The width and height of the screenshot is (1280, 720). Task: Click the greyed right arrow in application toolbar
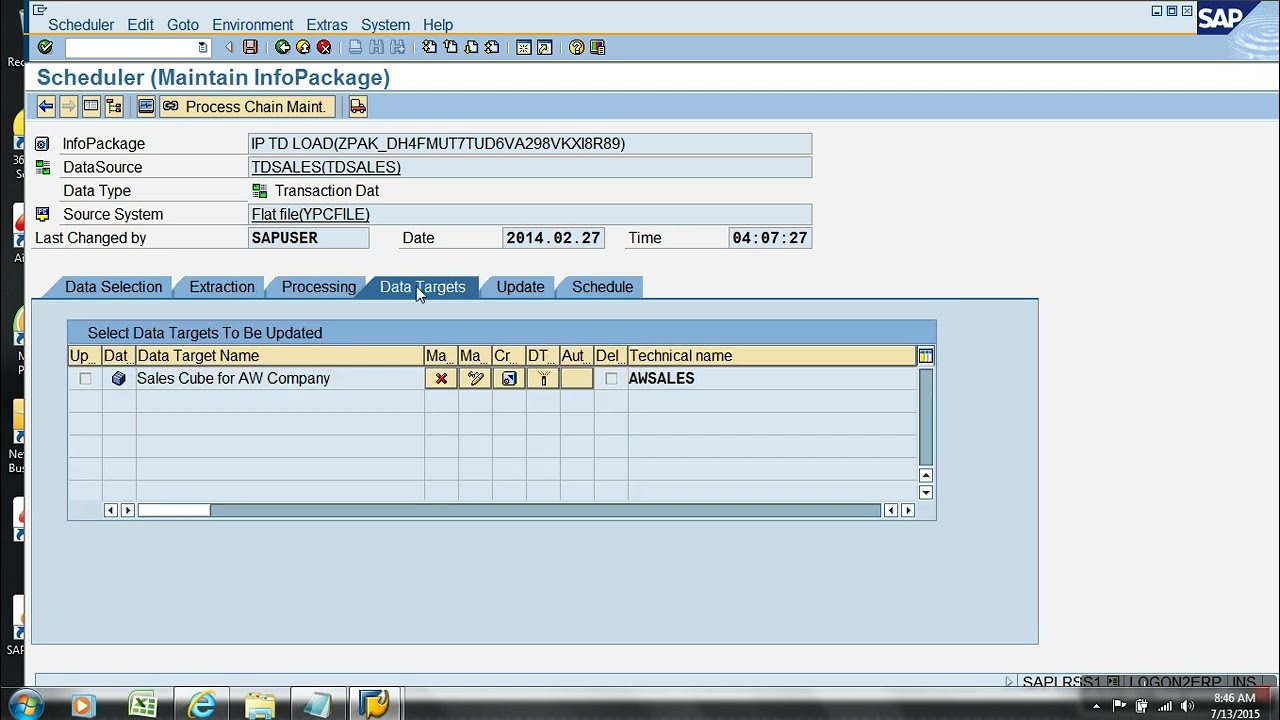pos(68,106)
